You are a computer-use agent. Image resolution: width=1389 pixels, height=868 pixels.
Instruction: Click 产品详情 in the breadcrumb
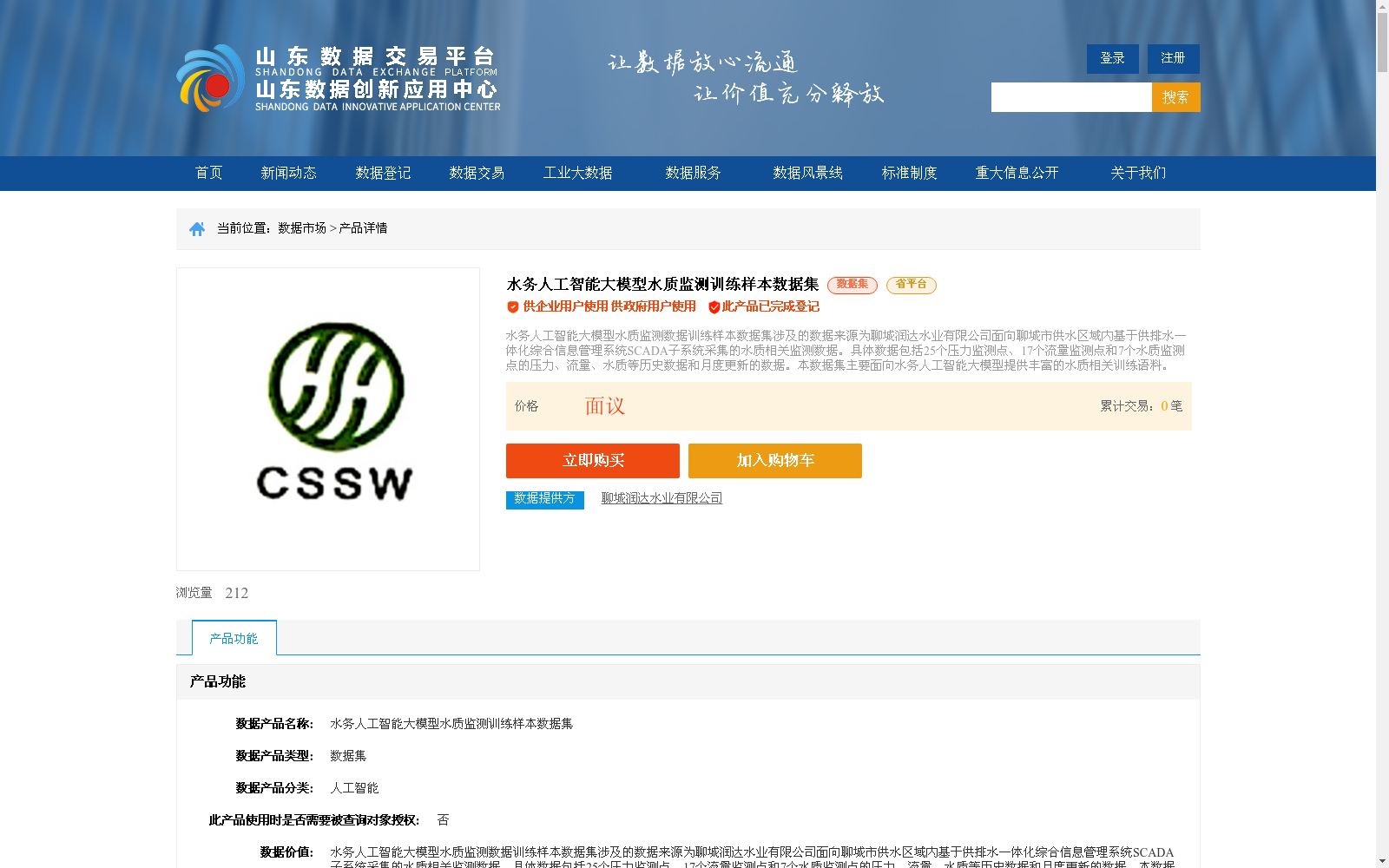click(x=363, y=228)
